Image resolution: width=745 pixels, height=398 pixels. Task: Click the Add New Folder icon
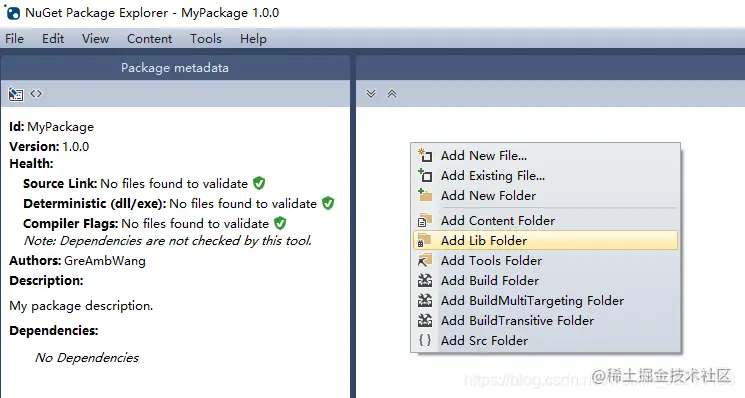click(425, 195)
